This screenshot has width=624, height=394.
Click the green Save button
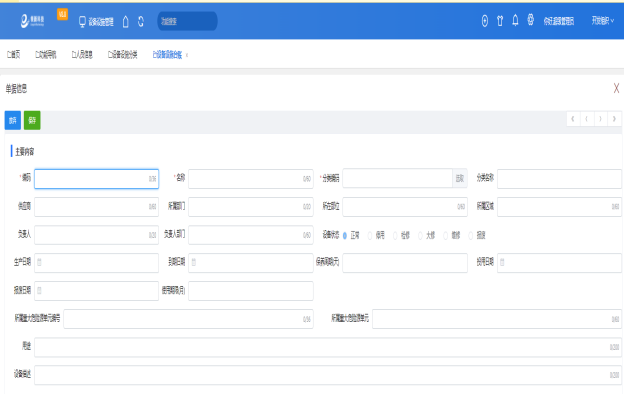pyautogui.click(x=32, y=120)
